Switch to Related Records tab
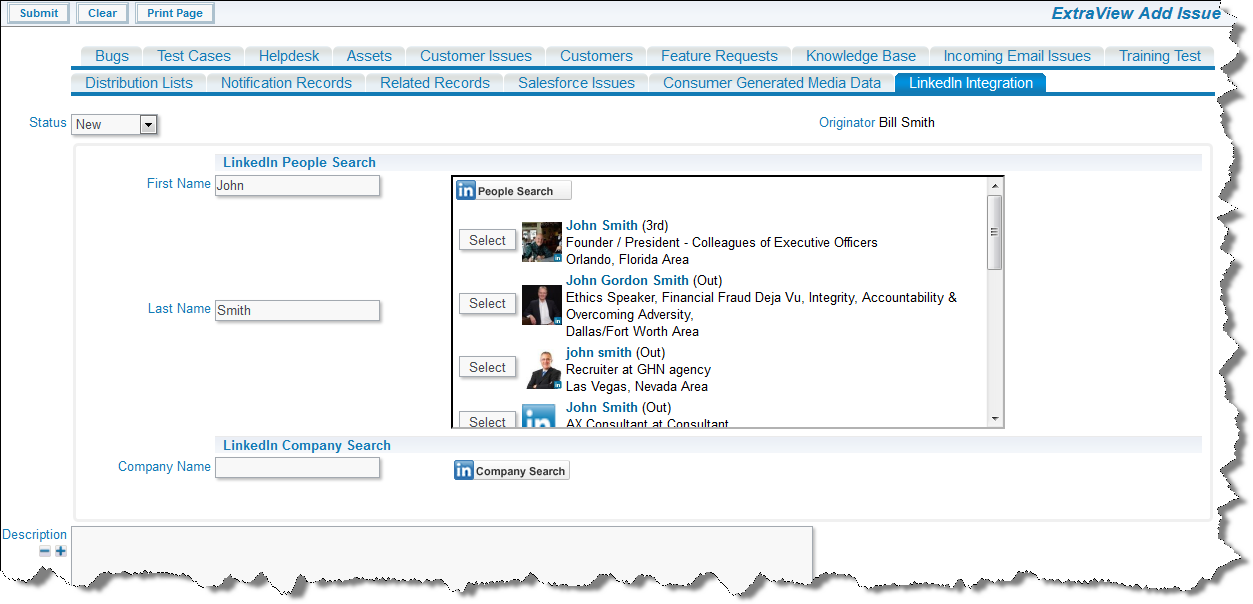 pyautogui.click(x=435, y=83)
